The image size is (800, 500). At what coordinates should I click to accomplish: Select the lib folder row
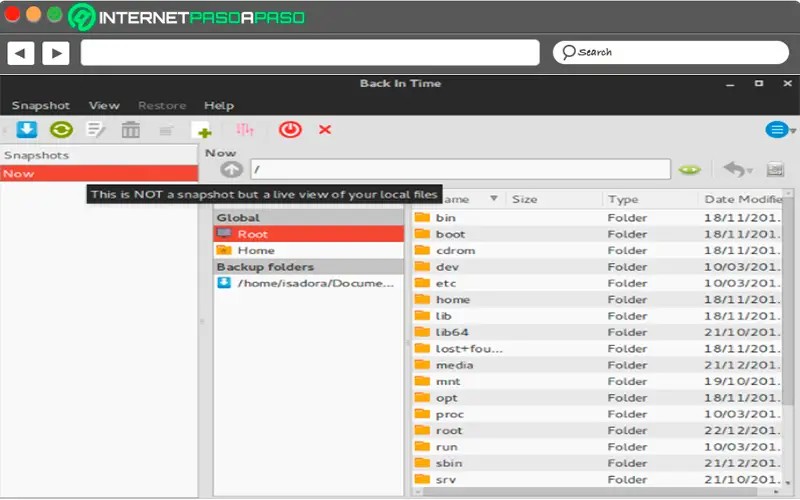[x=597, y=316]
